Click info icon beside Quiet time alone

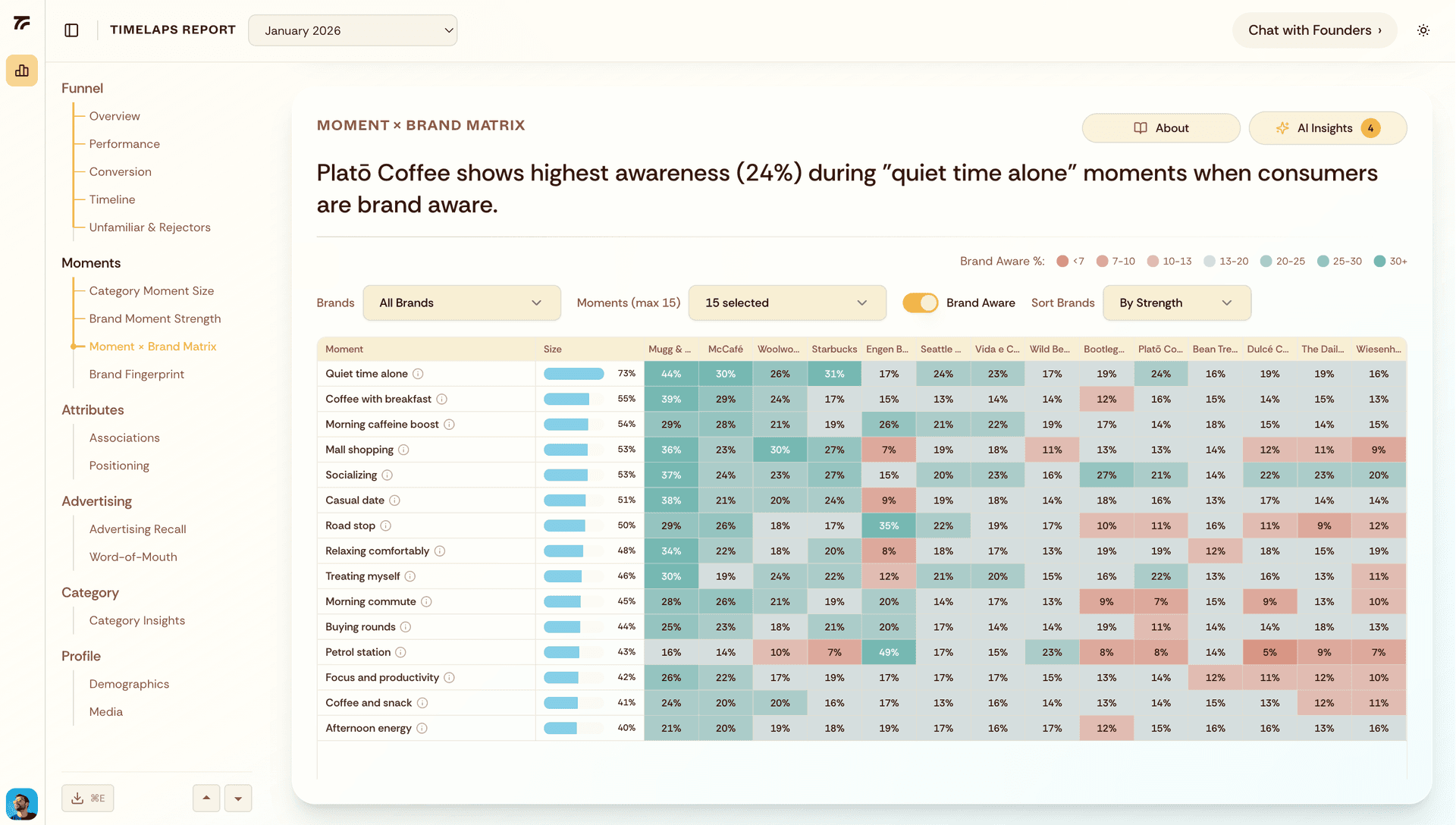(x=418, y=374)
